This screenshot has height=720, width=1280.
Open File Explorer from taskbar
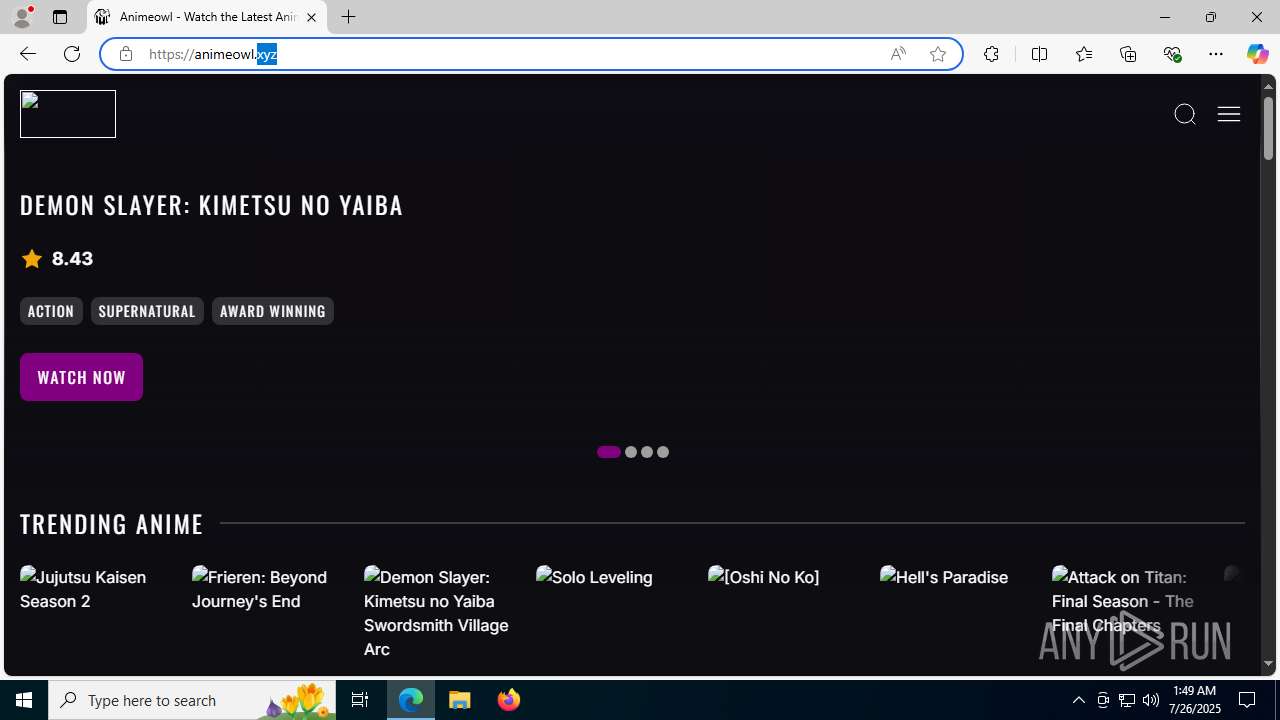(460, 700)
